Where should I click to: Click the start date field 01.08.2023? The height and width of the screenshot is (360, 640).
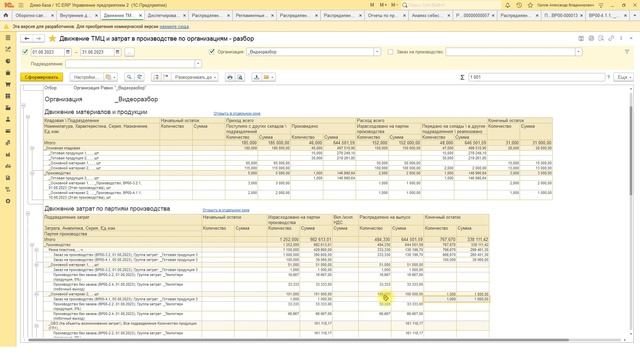pyautogui.click(x=47, y=52)
